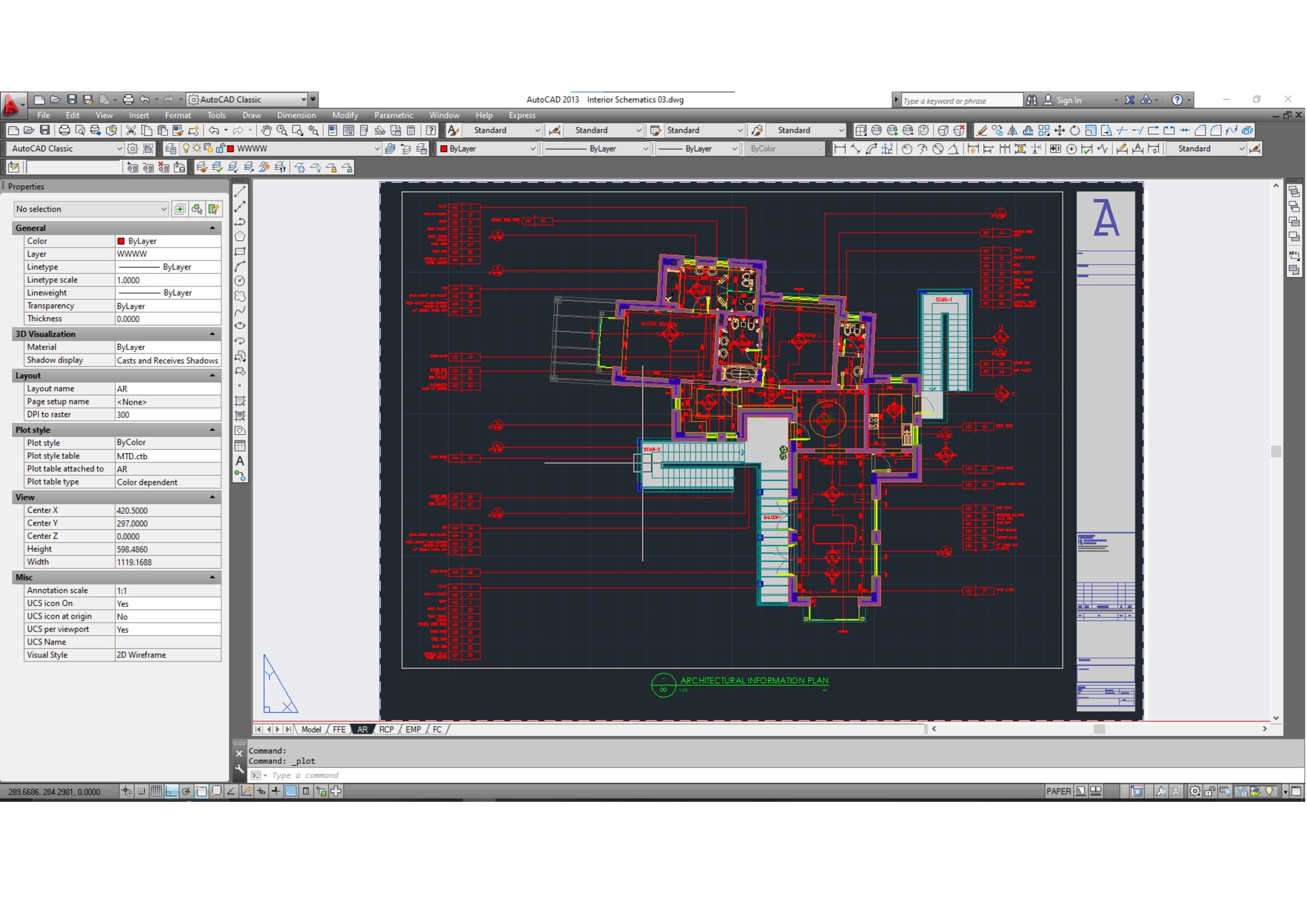Open the Modify menu

345,115
